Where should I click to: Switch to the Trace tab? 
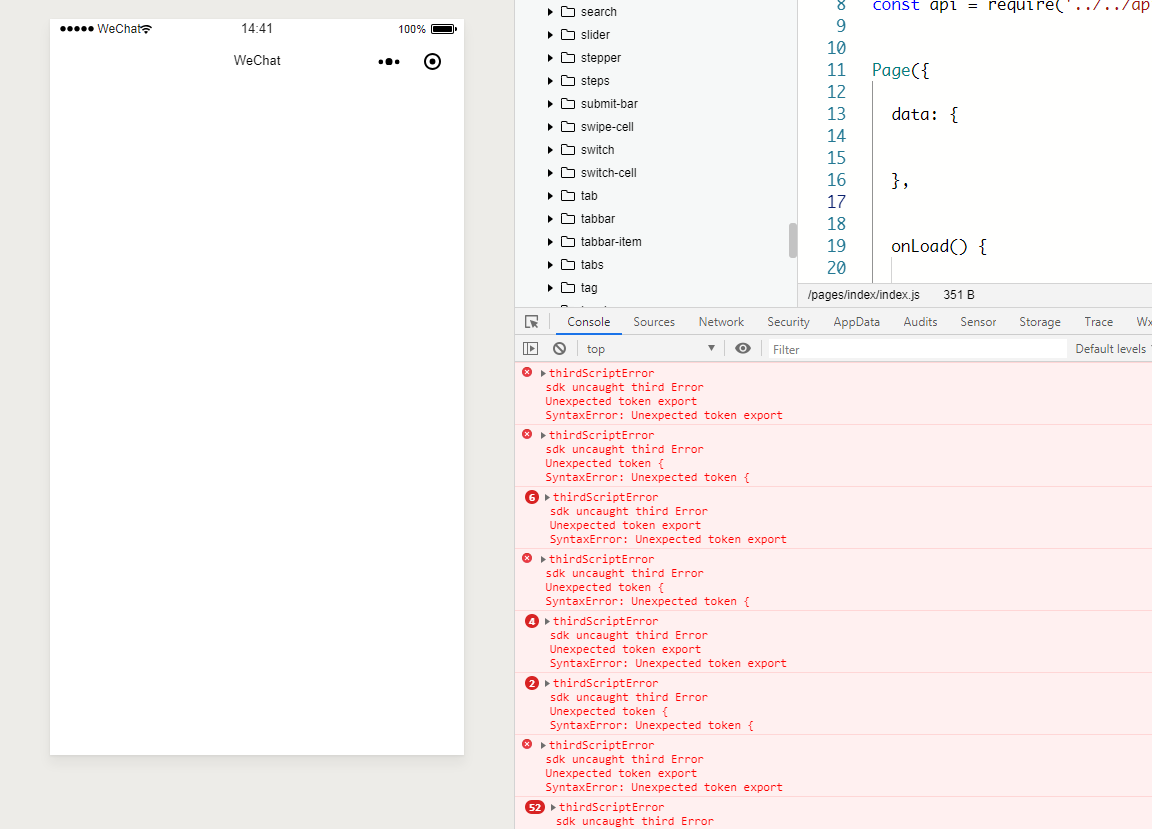(1098, 322)
